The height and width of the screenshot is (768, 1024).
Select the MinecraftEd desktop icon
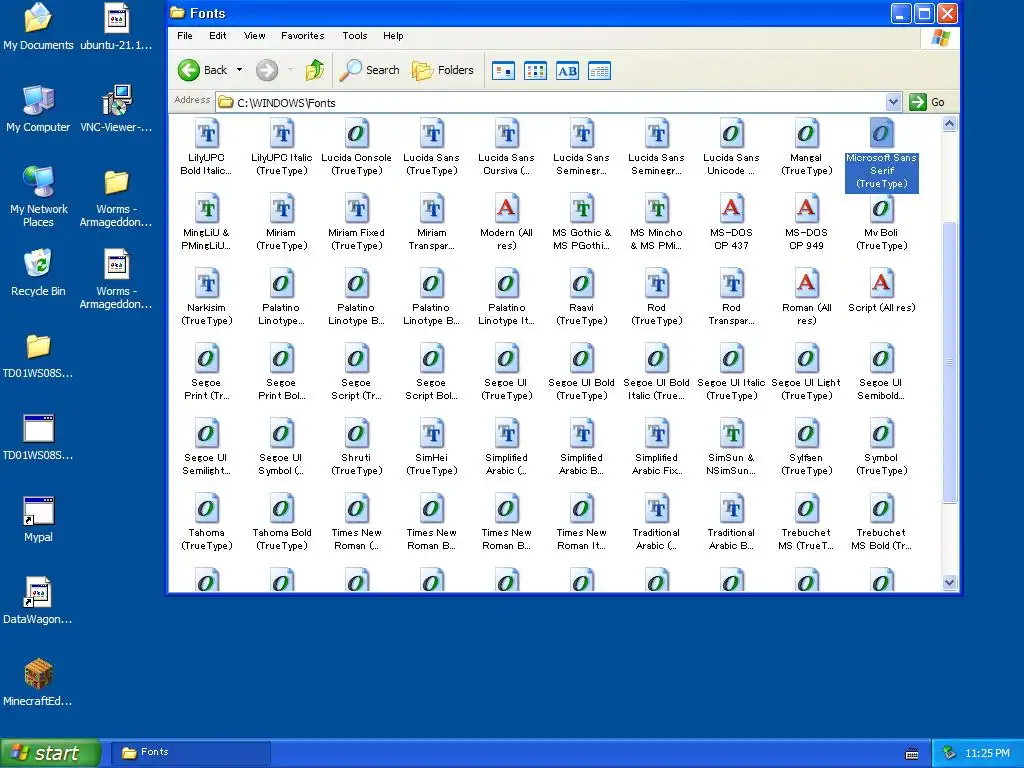click(38, 683)
